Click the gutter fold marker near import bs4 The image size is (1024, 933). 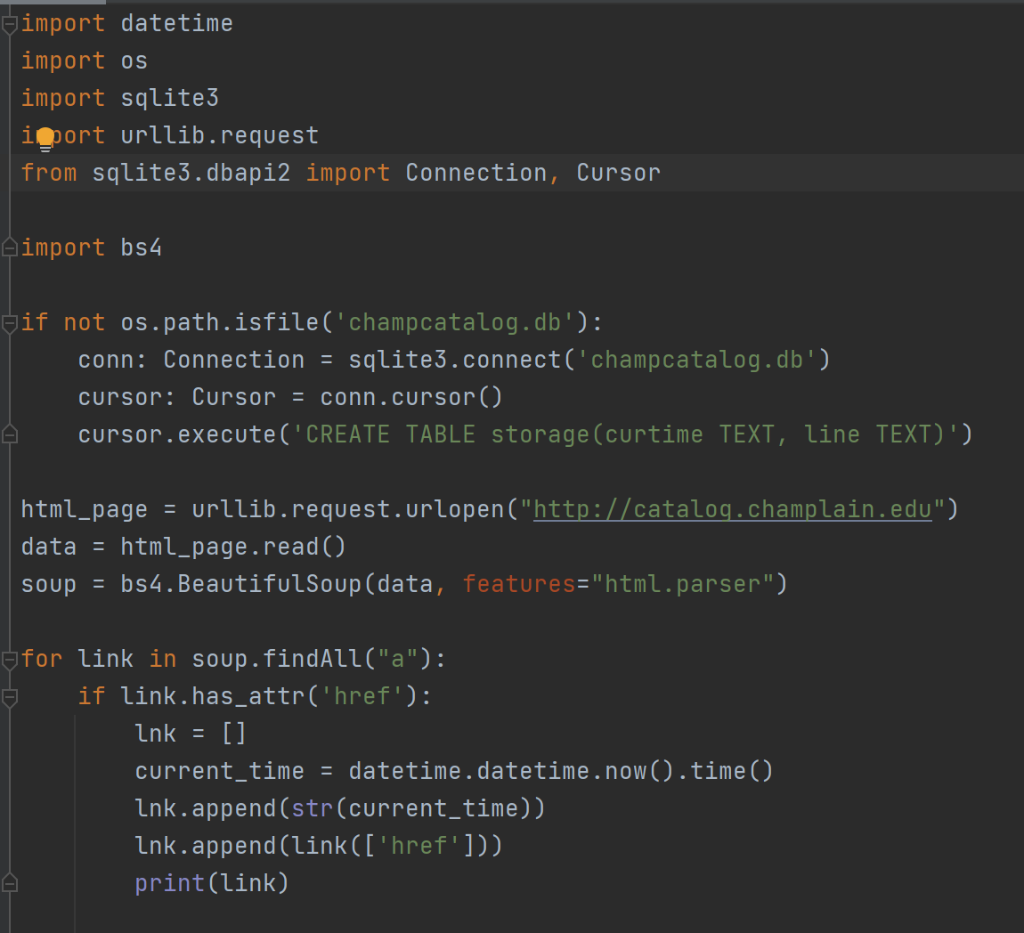8,247
